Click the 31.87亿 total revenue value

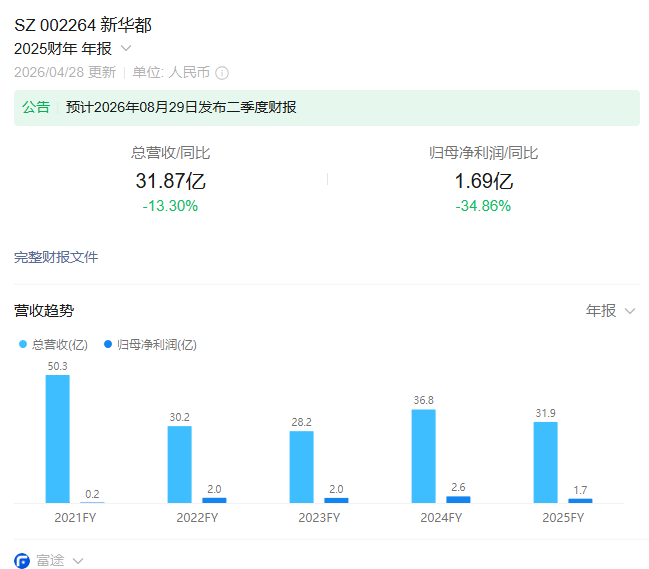pos(171,181)
